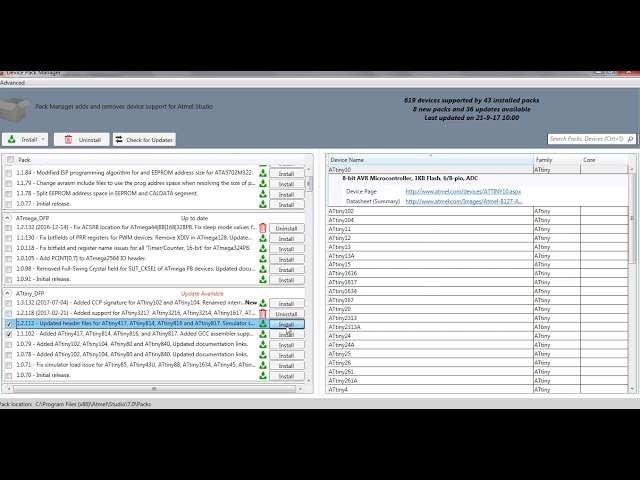Viewport: 640px width, 480px height.
Task: Click Uninstall button for ATtiny 1.2.118
Action: [x=286, y=314]
